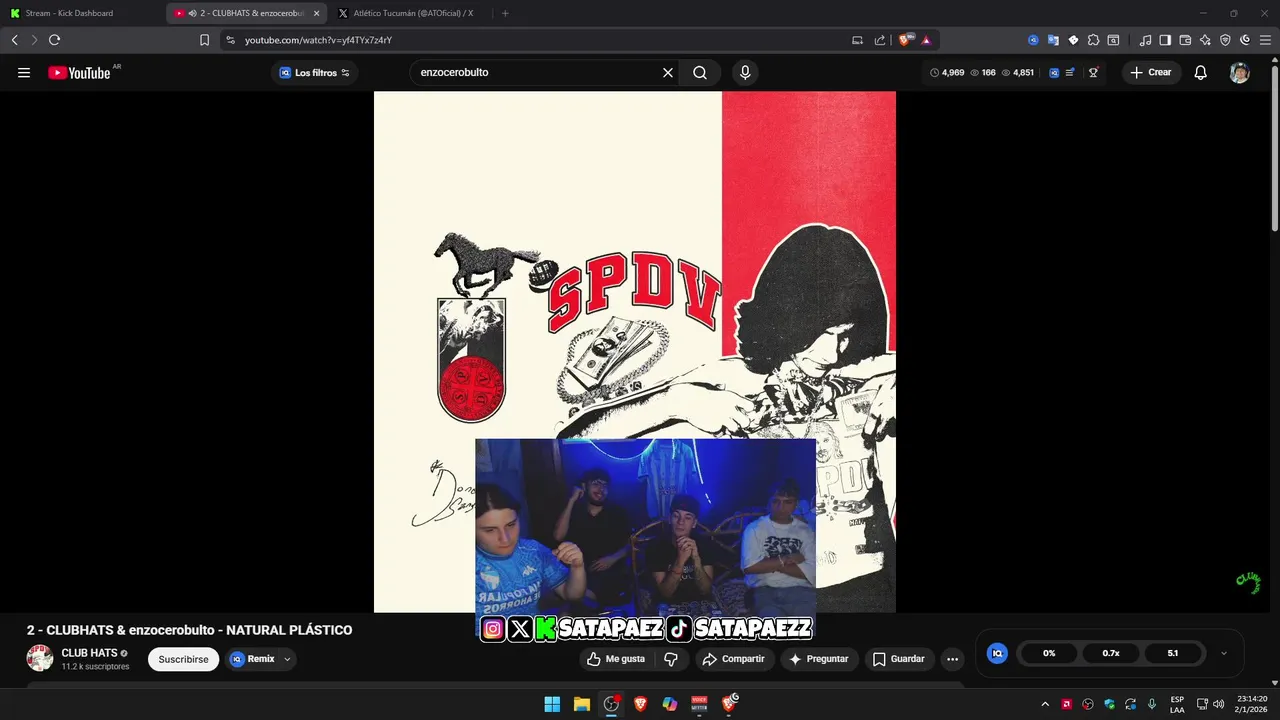The height and width of the screenshot is (720, 1280).
Task: Open Brave VPN shield icon
Action: [x=1225, y=40]
